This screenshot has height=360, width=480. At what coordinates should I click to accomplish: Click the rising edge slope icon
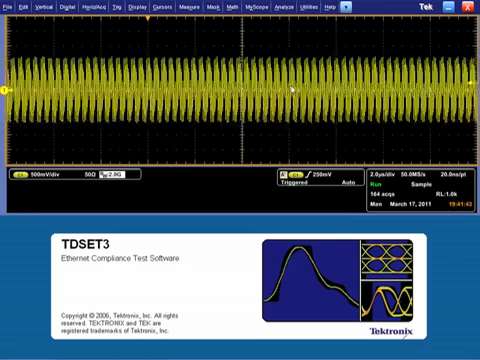(x=308, y=174)
